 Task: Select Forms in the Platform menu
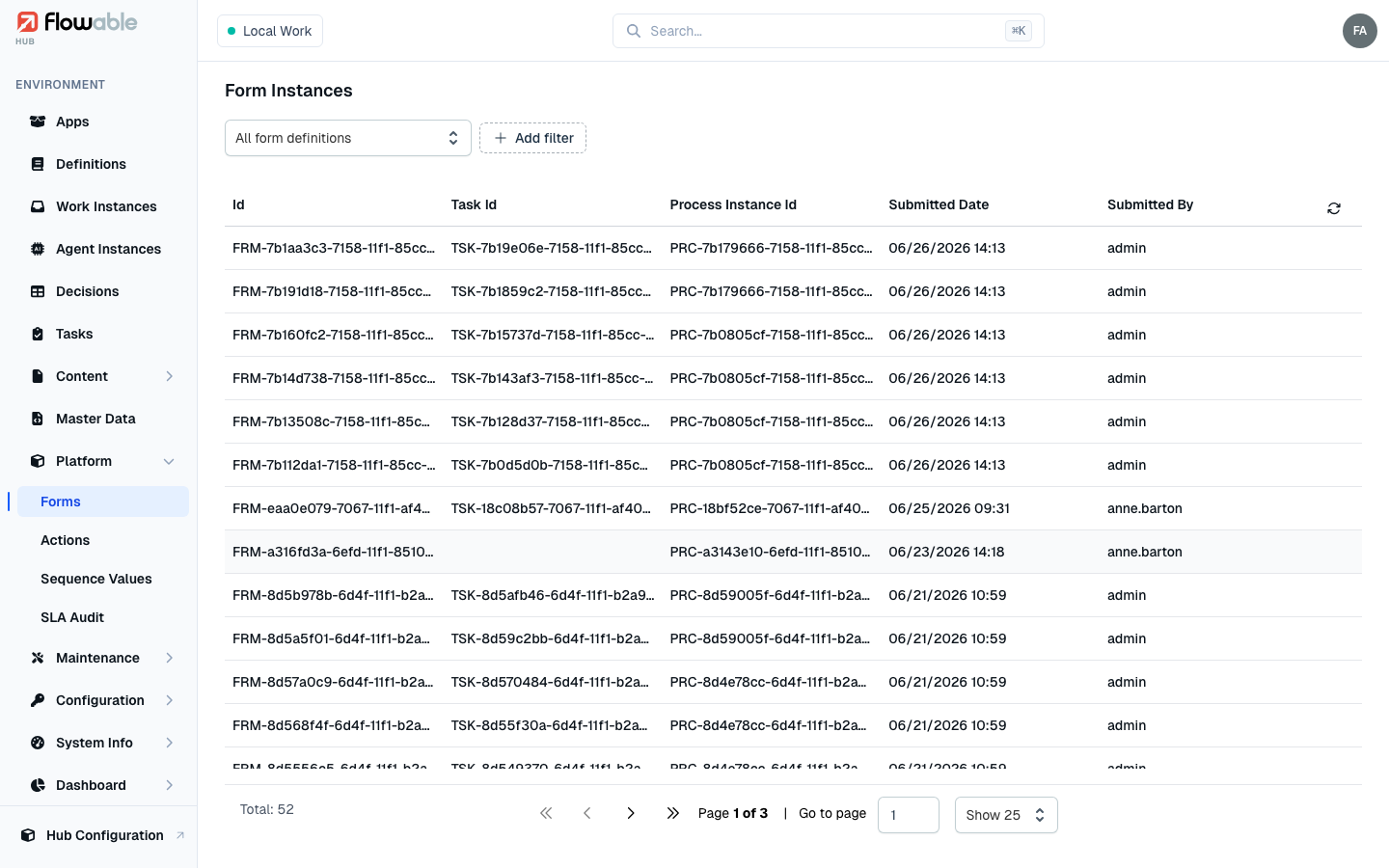click(103, 502)
